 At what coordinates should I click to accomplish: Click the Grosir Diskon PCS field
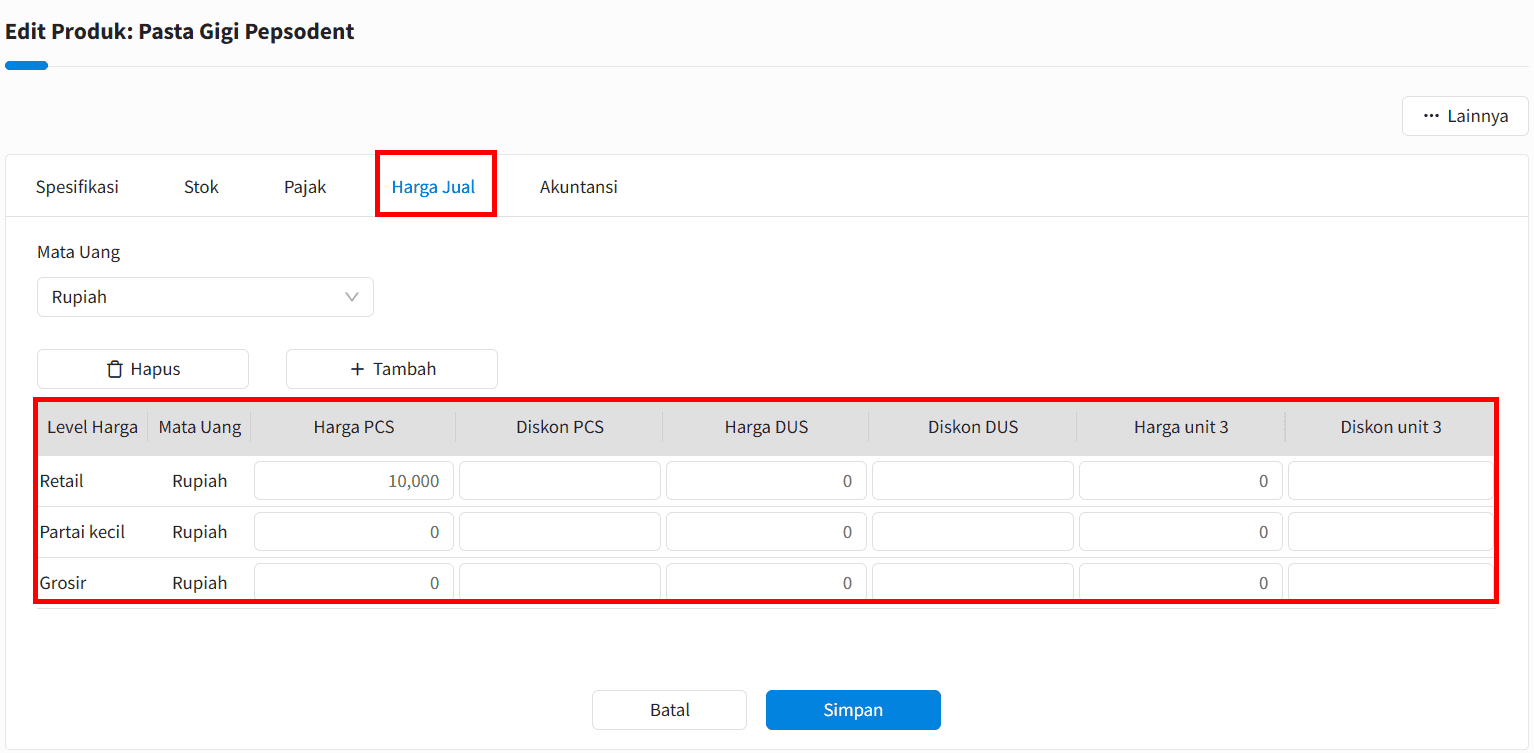click(560, 582)
